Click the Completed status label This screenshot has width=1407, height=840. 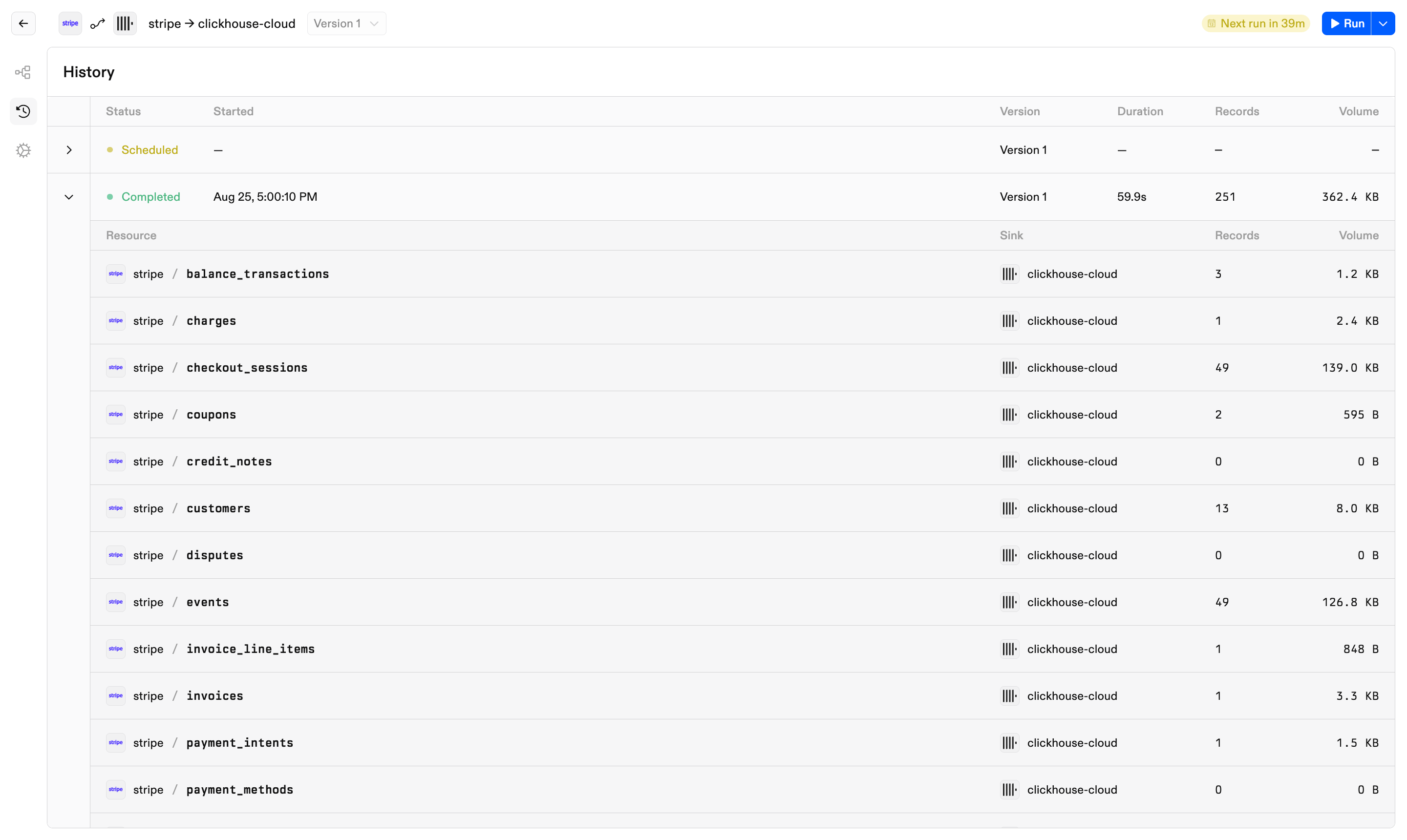pos(150,197)
